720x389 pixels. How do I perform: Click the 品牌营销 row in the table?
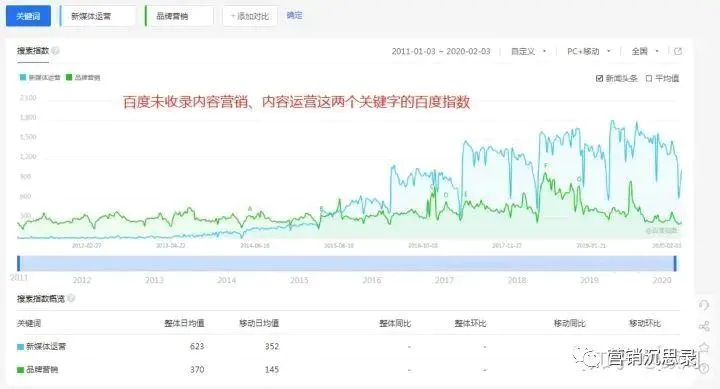point(348,369)
